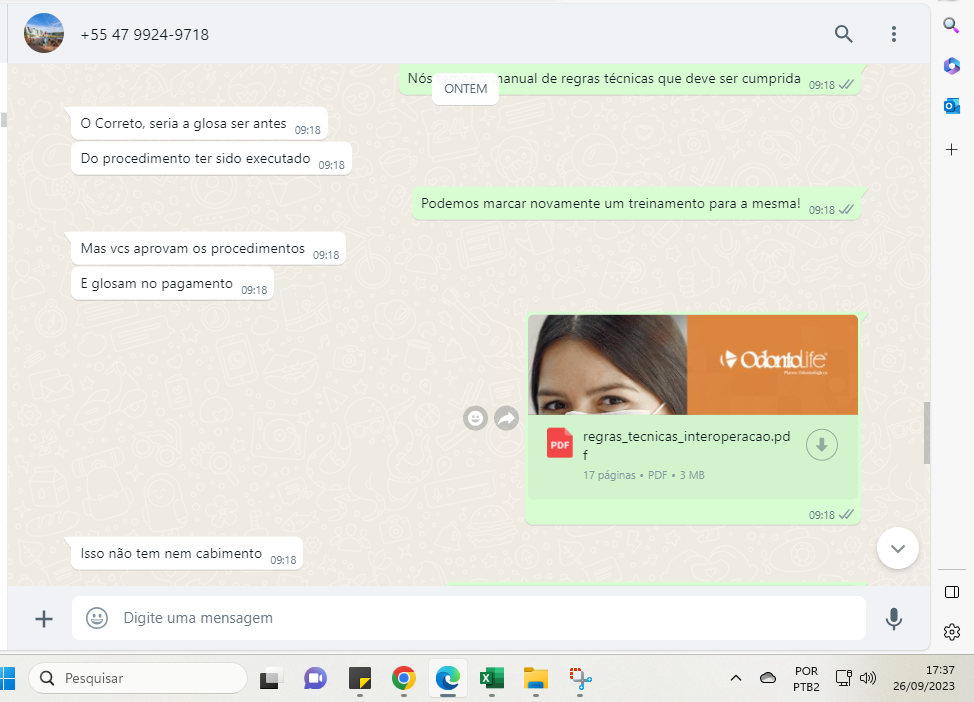
Task: Click the Windows taskbar Pesquisar search box
Action: 138,678
